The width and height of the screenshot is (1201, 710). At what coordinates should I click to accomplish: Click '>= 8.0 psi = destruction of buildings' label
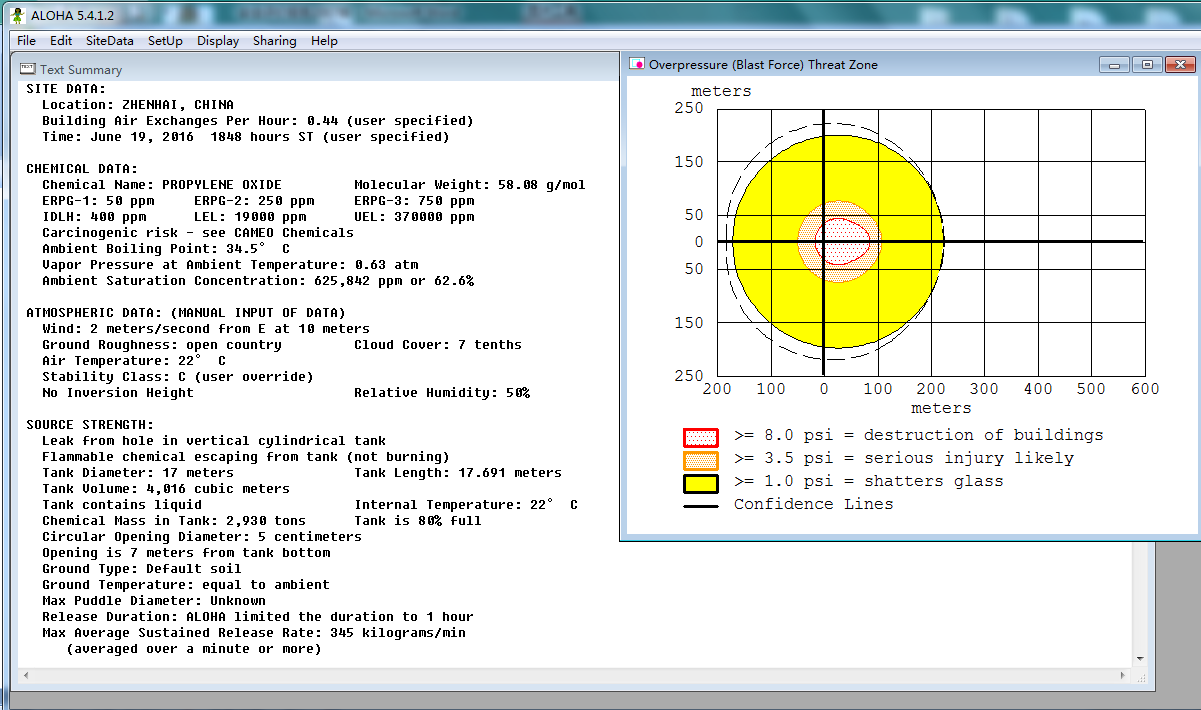pyautogui.click(x=919, y=435)
